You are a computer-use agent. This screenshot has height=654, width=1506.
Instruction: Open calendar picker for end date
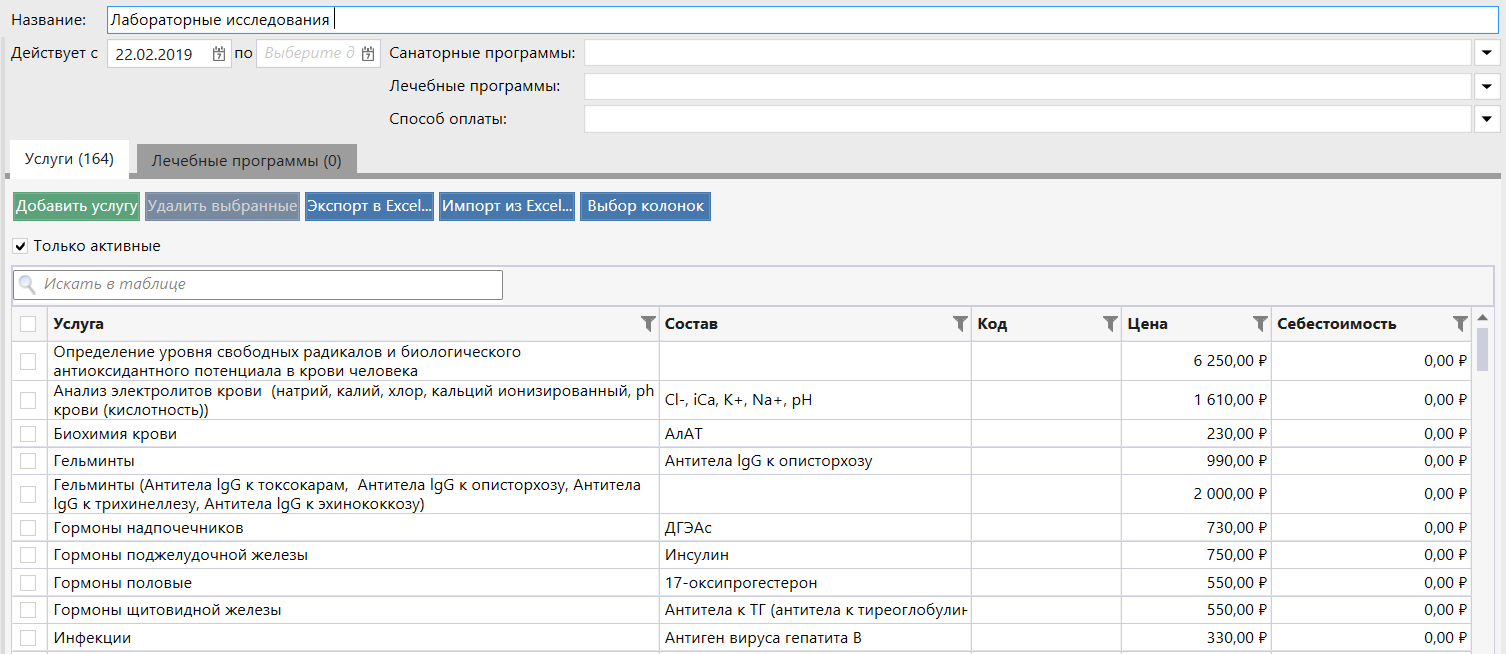coord(368,54)
